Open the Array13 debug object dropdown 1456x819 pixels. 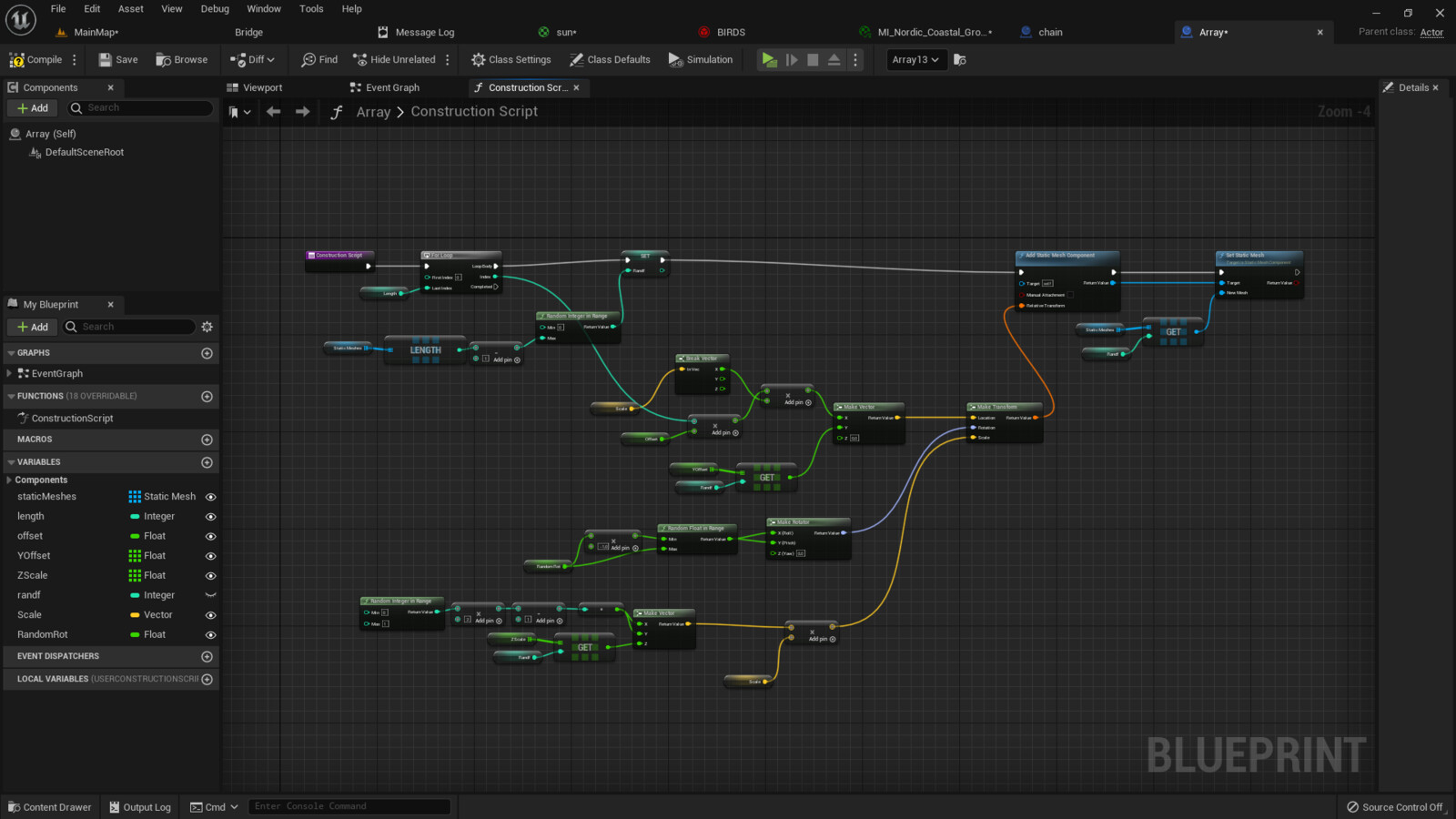[915, 59]
